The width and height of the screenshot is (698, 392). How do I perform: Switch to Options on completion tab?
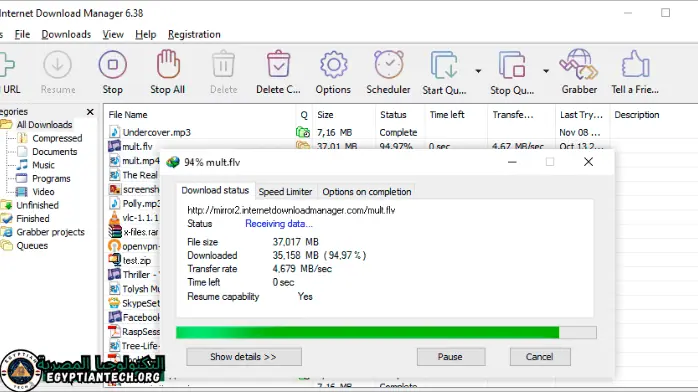(367, 192)
